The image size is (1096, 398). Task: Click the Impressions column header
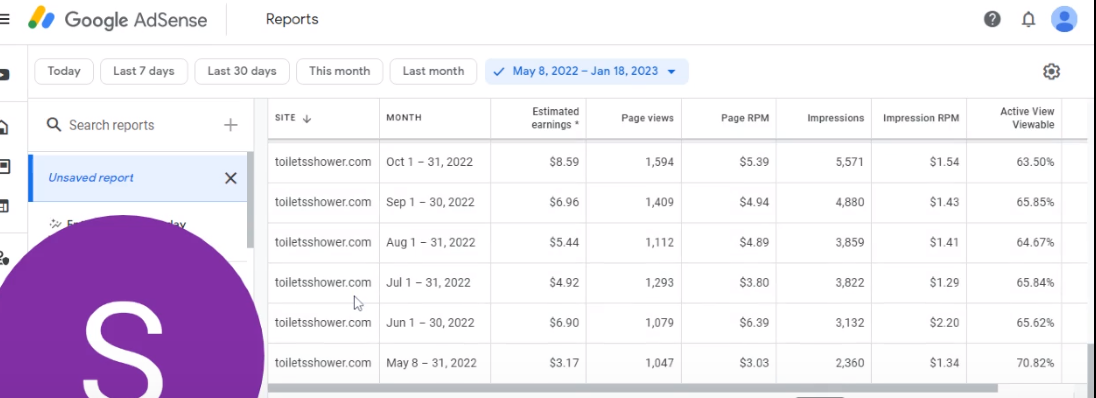pyautogui.click(x=835, y=118)
